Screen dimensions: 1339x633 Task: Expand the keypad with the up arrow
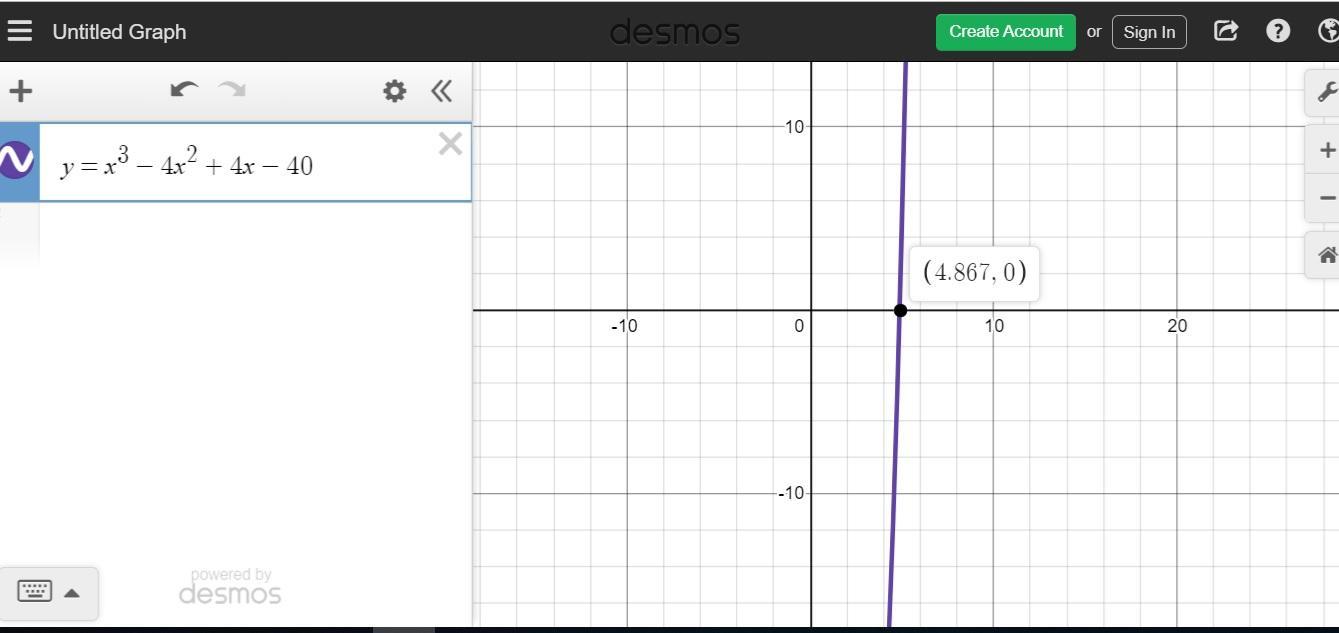[72, 592]
